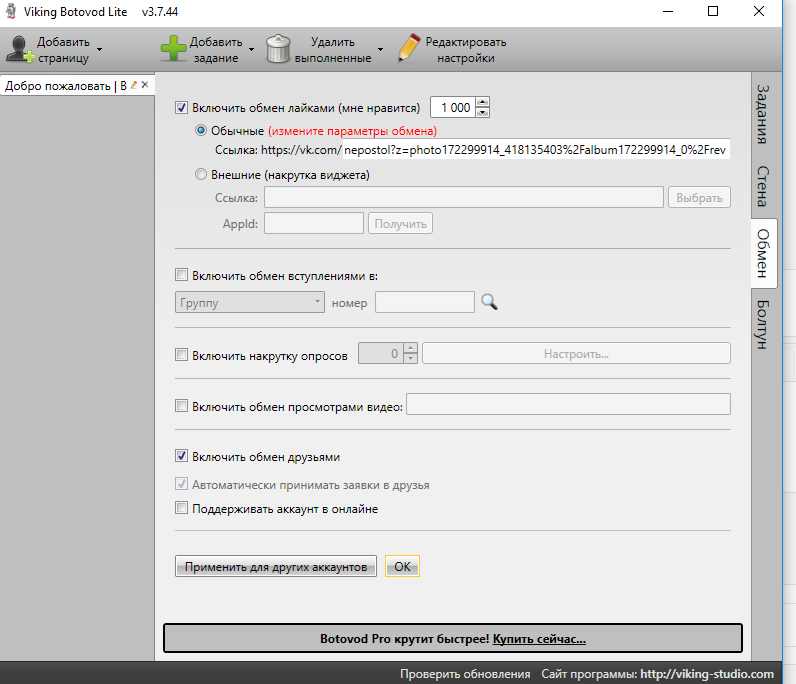Select Внешние (накрутка виджета) radio button
Viewport: 796px width, 684px height.
(201, 175)
